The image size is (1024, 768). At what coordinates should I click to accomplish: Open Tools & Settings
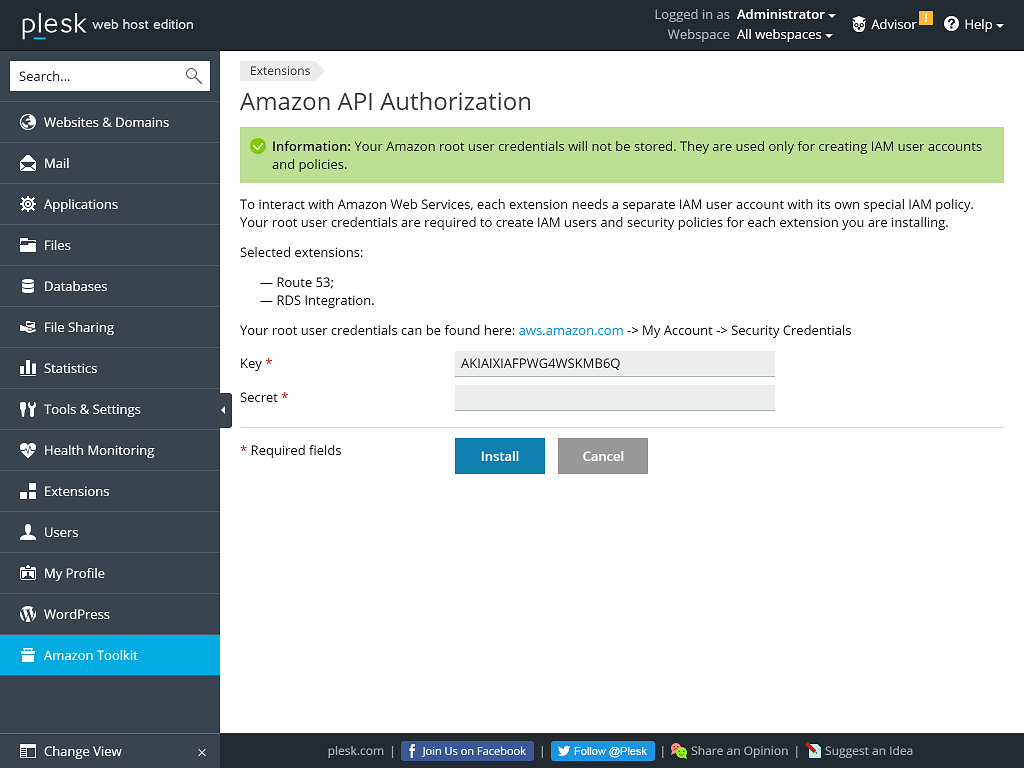[110, 409]
